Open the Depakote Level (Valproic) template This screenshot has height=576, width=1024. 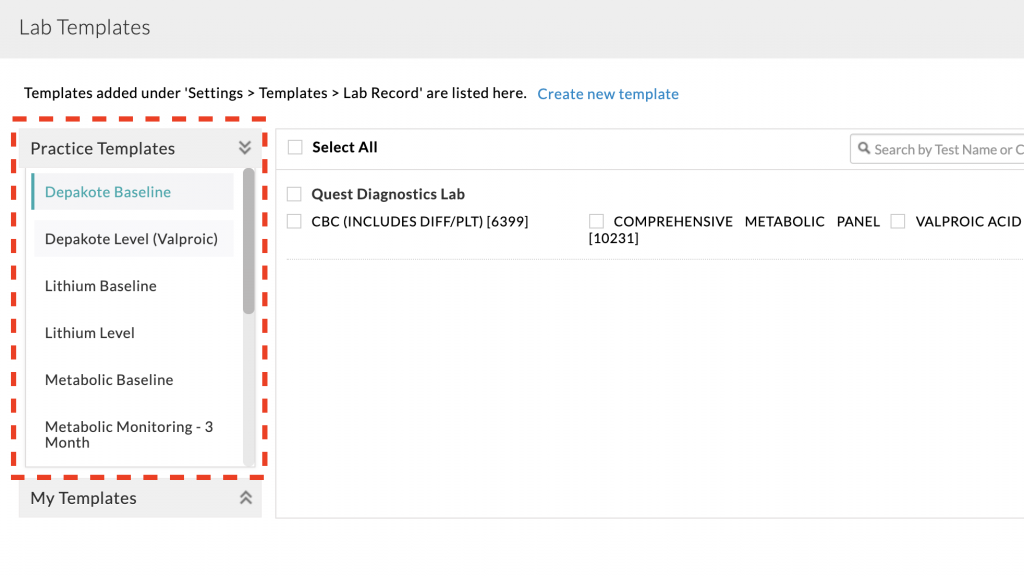pyautogui.click(x=131, y=239)
